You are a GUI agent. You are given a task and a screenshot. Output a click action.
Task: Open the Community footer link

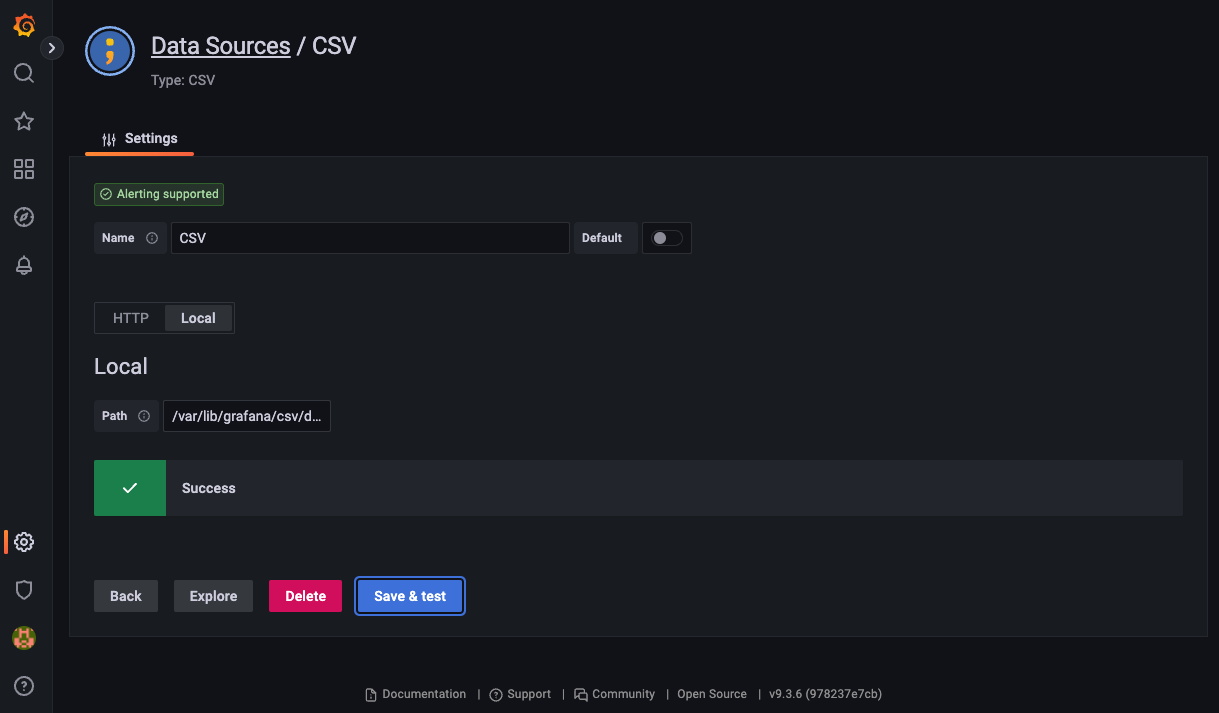[622, 693]
